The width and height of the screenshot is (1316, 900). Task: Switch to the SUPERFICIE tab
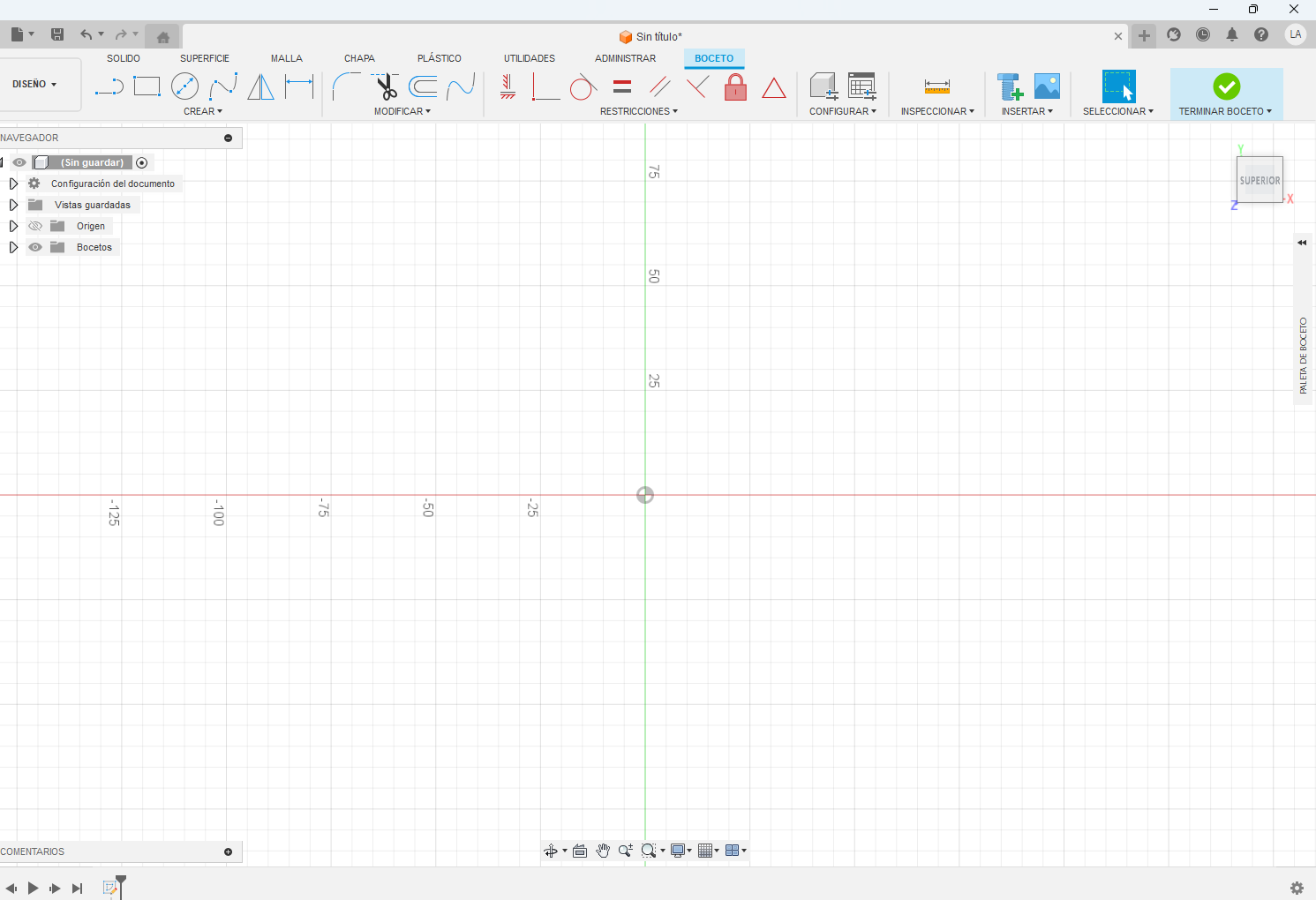[205, 58]
